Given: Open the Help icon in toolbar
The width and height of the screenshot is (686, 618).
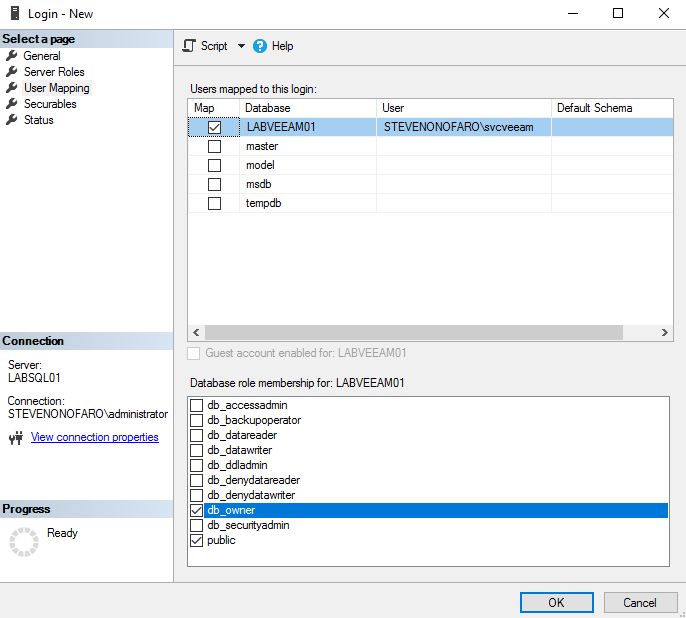Looking at the screenshot, I should [x=261, y=46].
